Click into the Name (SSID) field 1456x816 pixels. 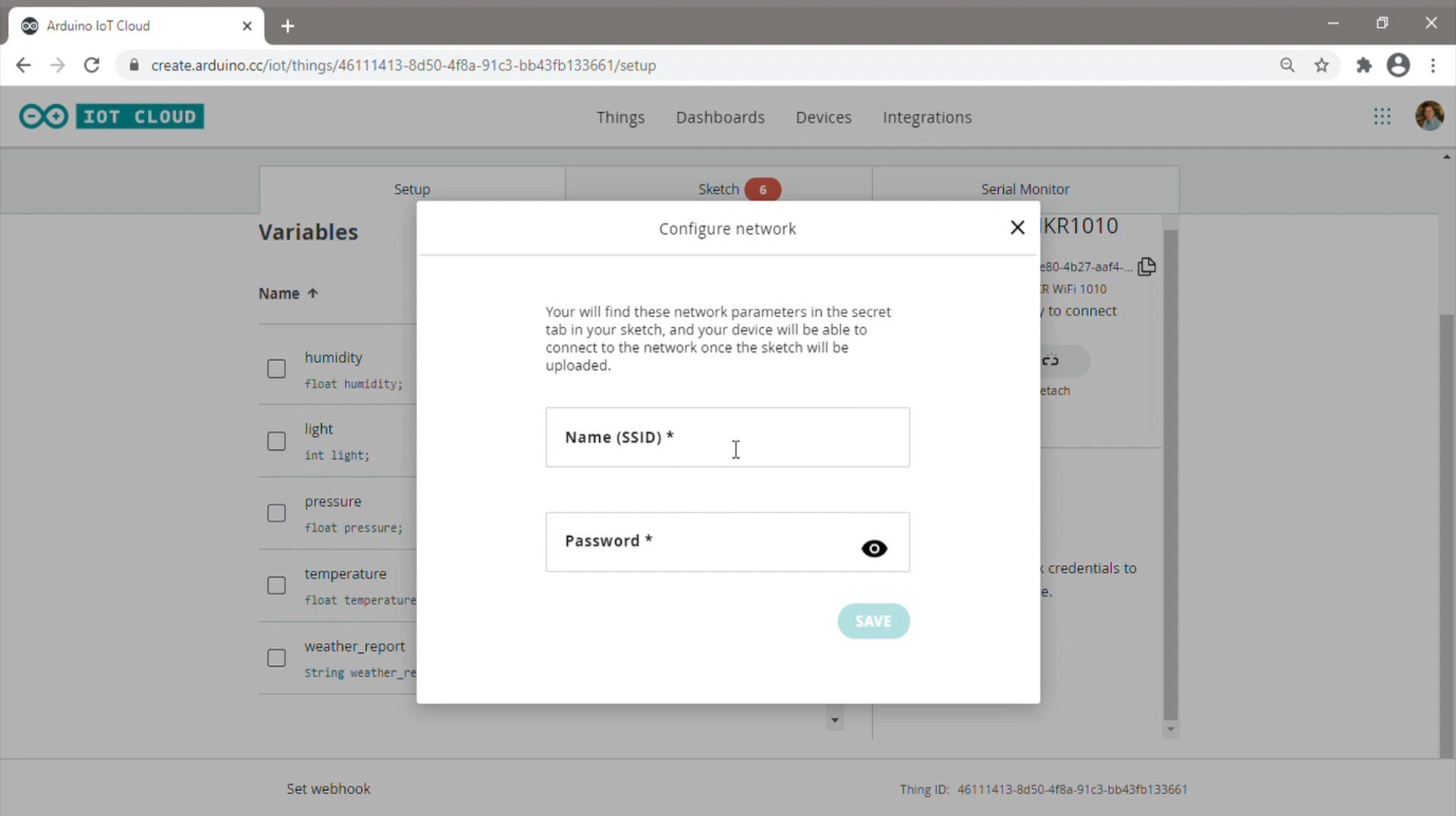(726, 438)
